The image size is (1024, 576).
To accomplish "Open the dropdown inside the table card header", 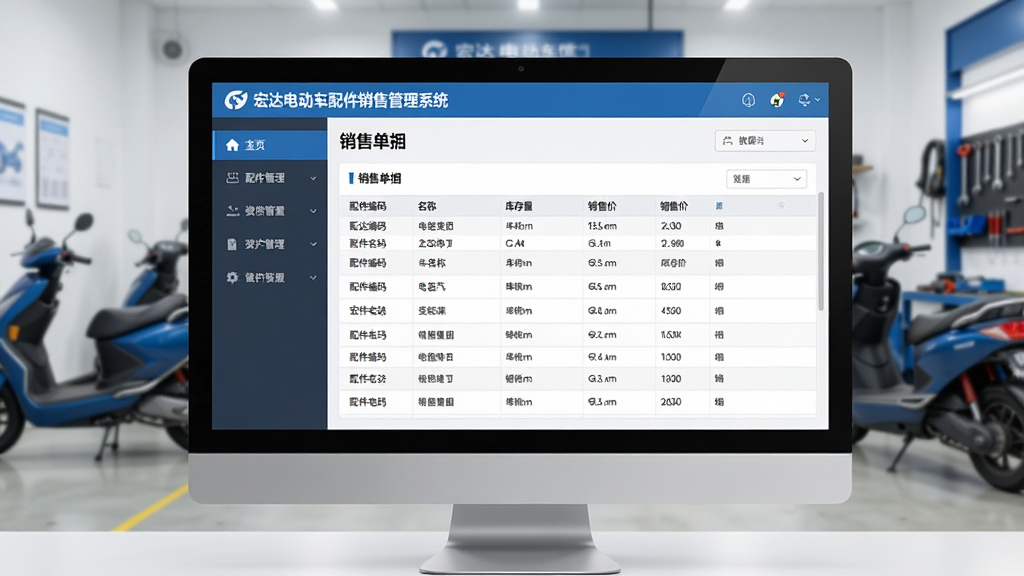I will (766, 179).
